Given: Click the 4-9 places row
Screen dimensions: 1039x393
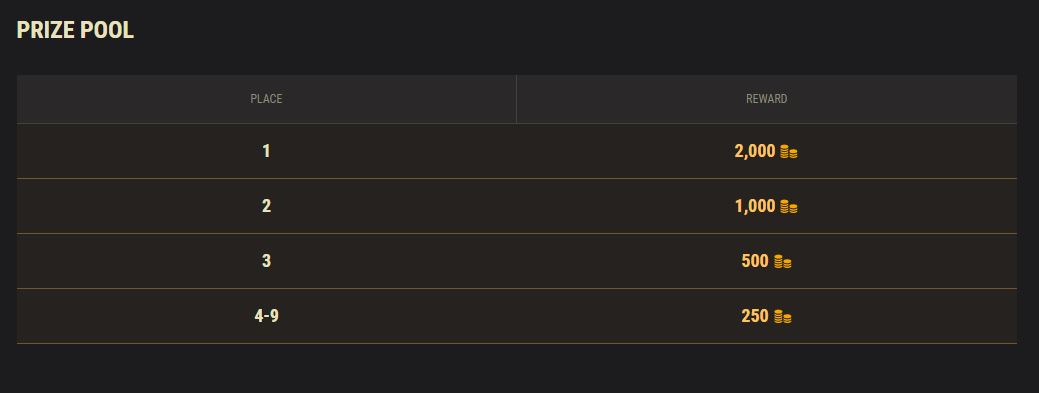Looking at the screenshot, I should coord(517,316).
